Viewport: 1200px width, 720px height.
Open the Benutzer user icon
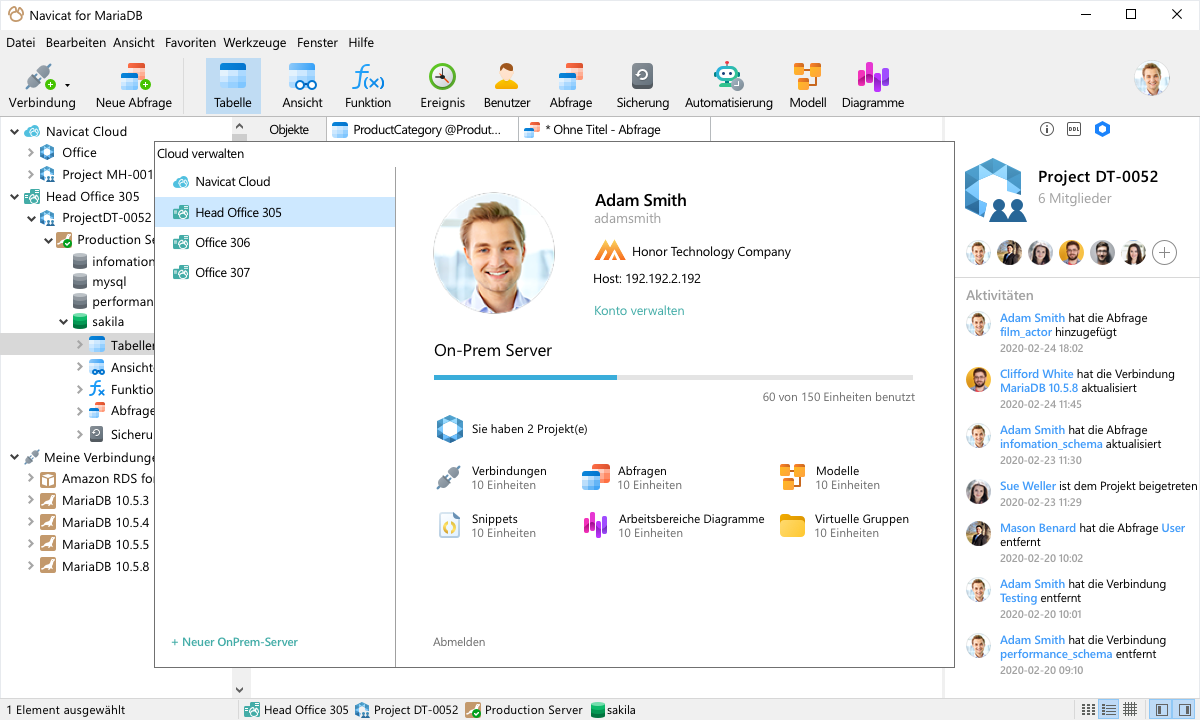coord(507,86)
